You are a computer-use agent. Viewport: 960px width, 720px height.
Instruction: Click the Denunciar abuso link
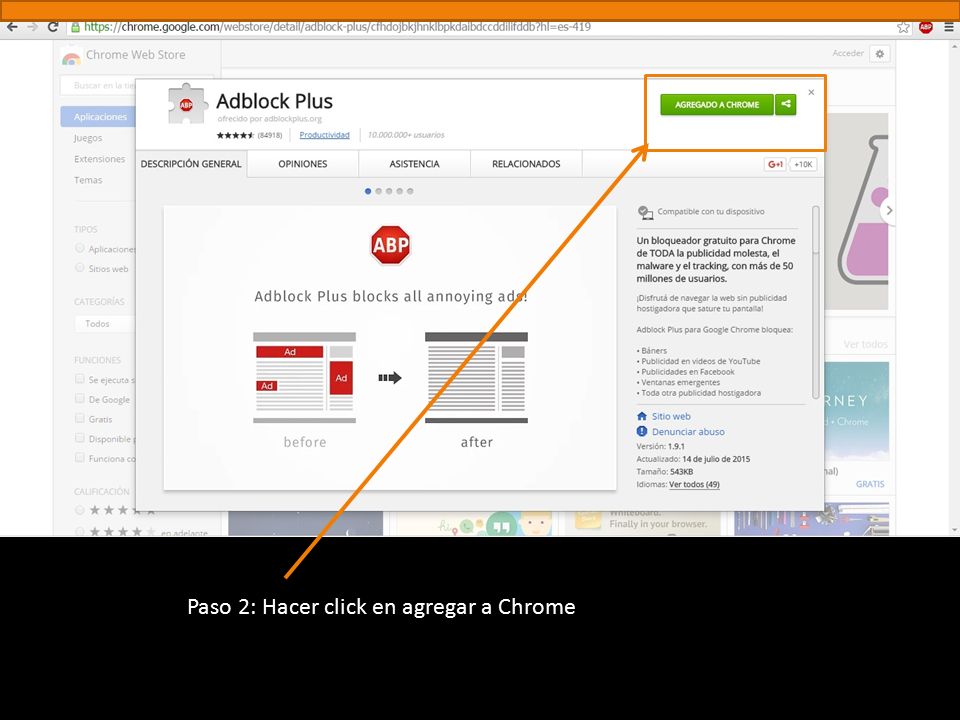click(688, 432)
